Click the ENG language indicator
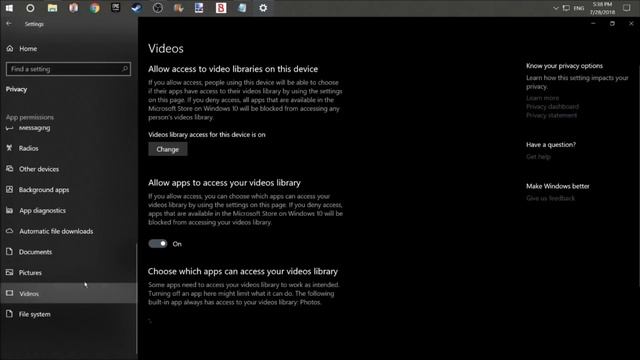The height and width of the screenshot is (360, 640). pyautogui.click(x=579, y=8)
